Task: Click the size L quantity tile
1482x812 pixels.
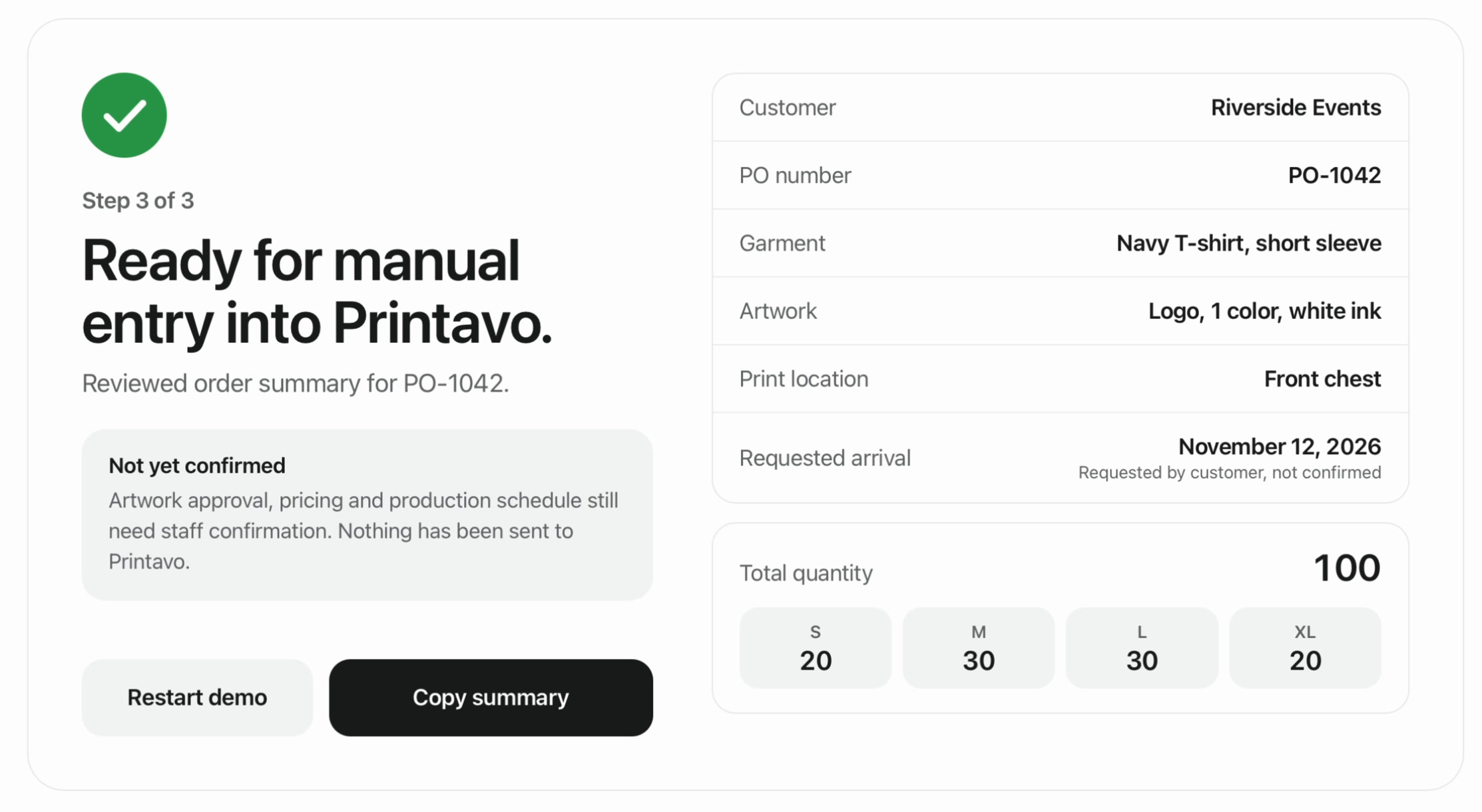Action: (1142, 648)
